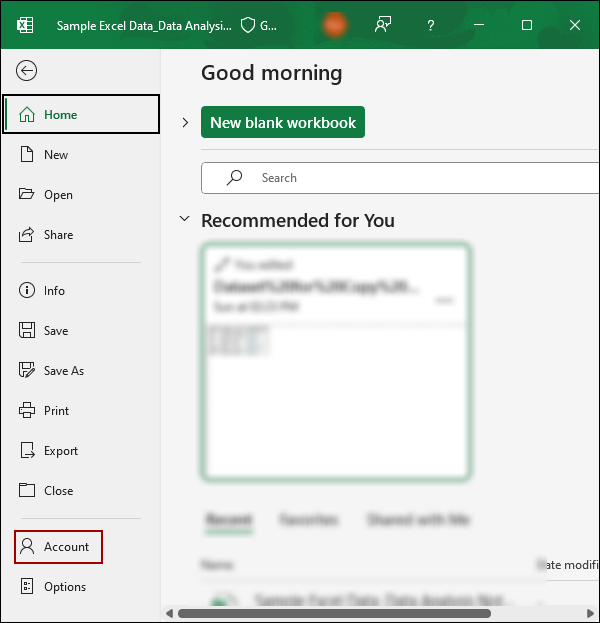Collapse the Recommended for You section
600x623 pixels.
click(x=184, y=219)
